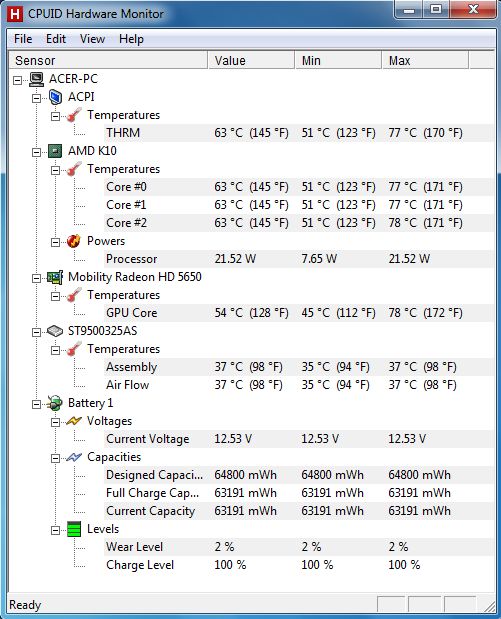Click GPU Core max value 78 °C
501x619 pixels.
click(x=425, y=313)
